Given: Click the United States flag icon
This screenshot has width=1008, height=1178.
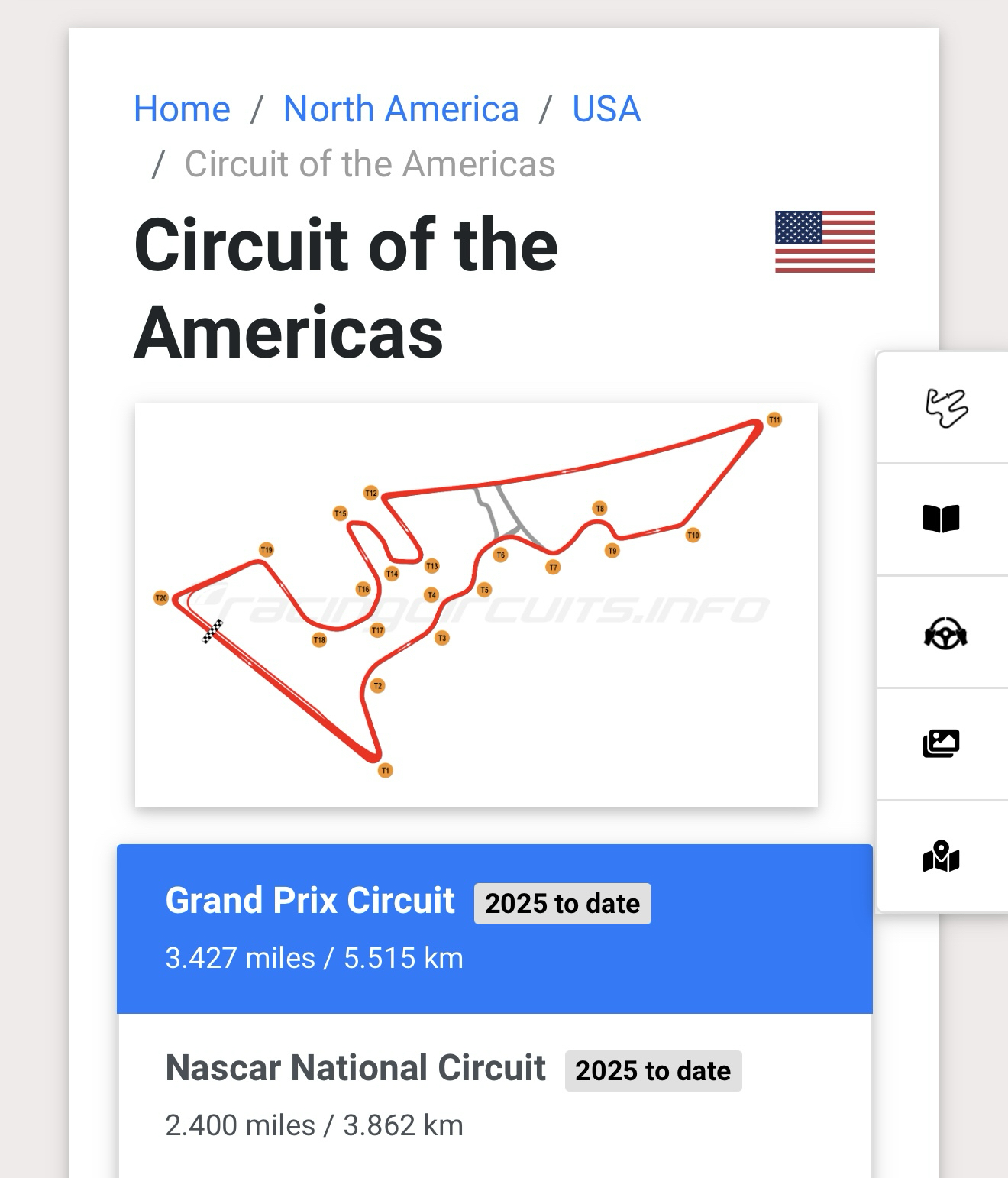Looking at the screenshot, I should [x=825, y=241].
